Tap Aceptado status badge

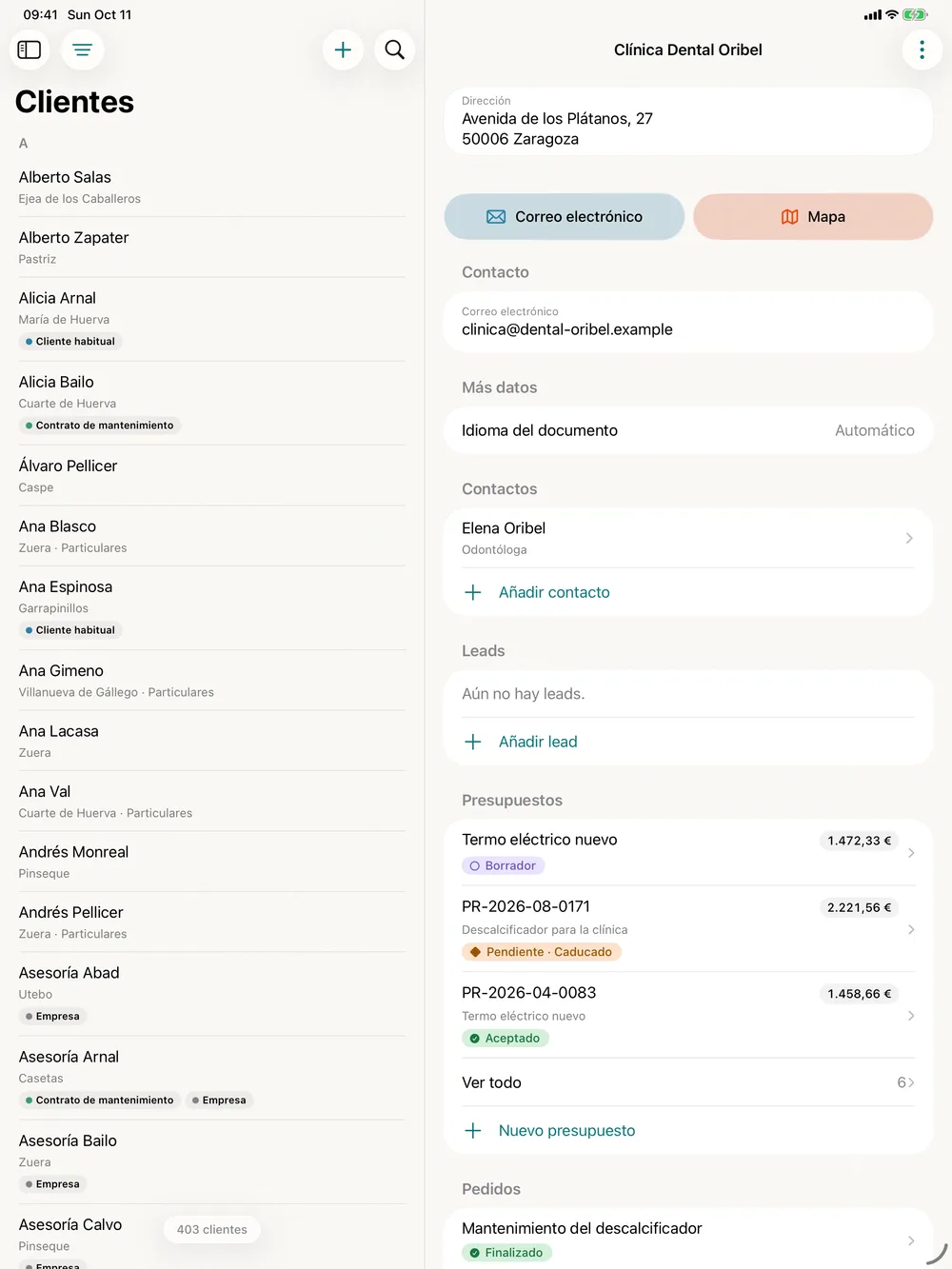coord(506,1039)
